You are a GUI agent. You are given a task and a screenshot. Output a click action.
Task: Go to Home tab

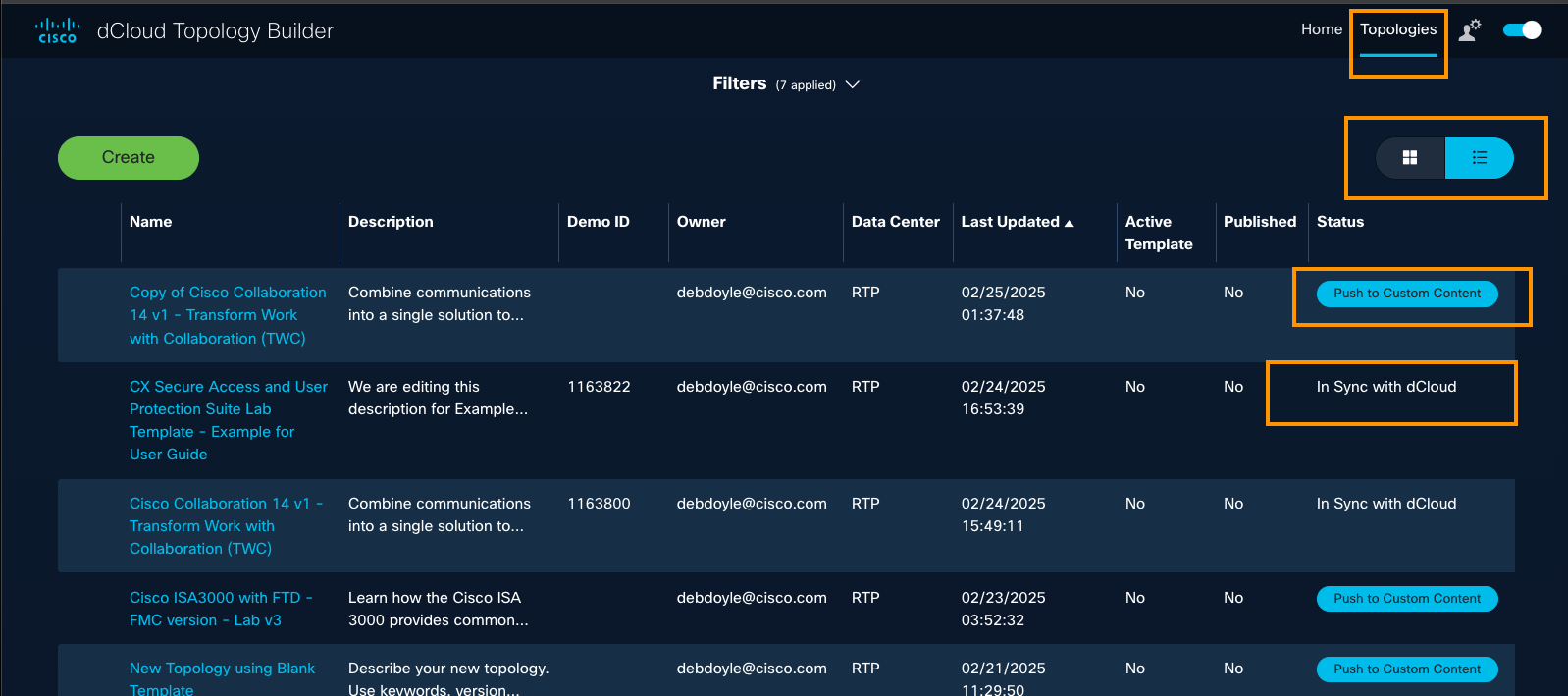pyautogui.click(x=1321, y=29)
